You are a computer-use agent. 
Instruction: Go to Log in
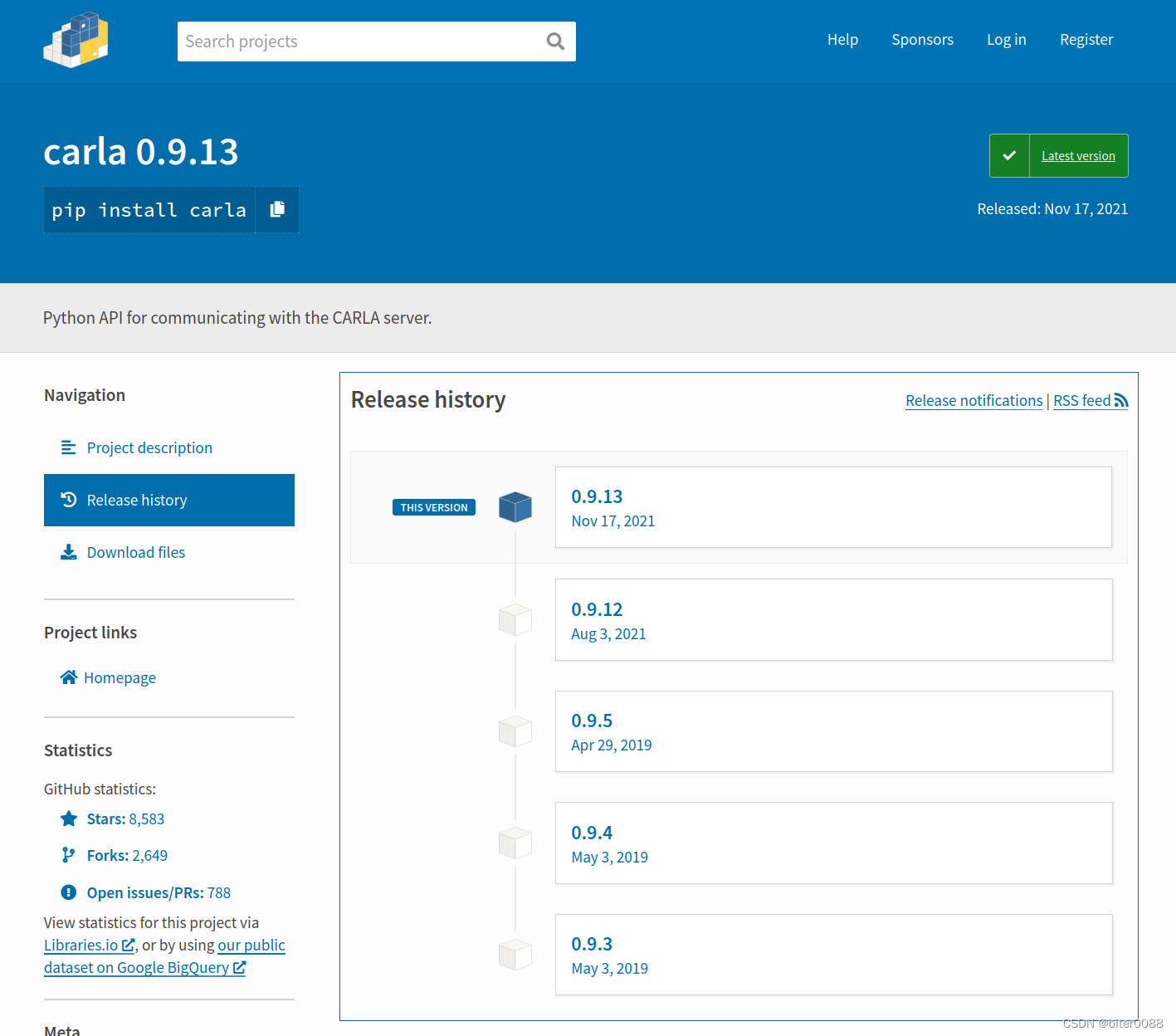pos(1007,40)
